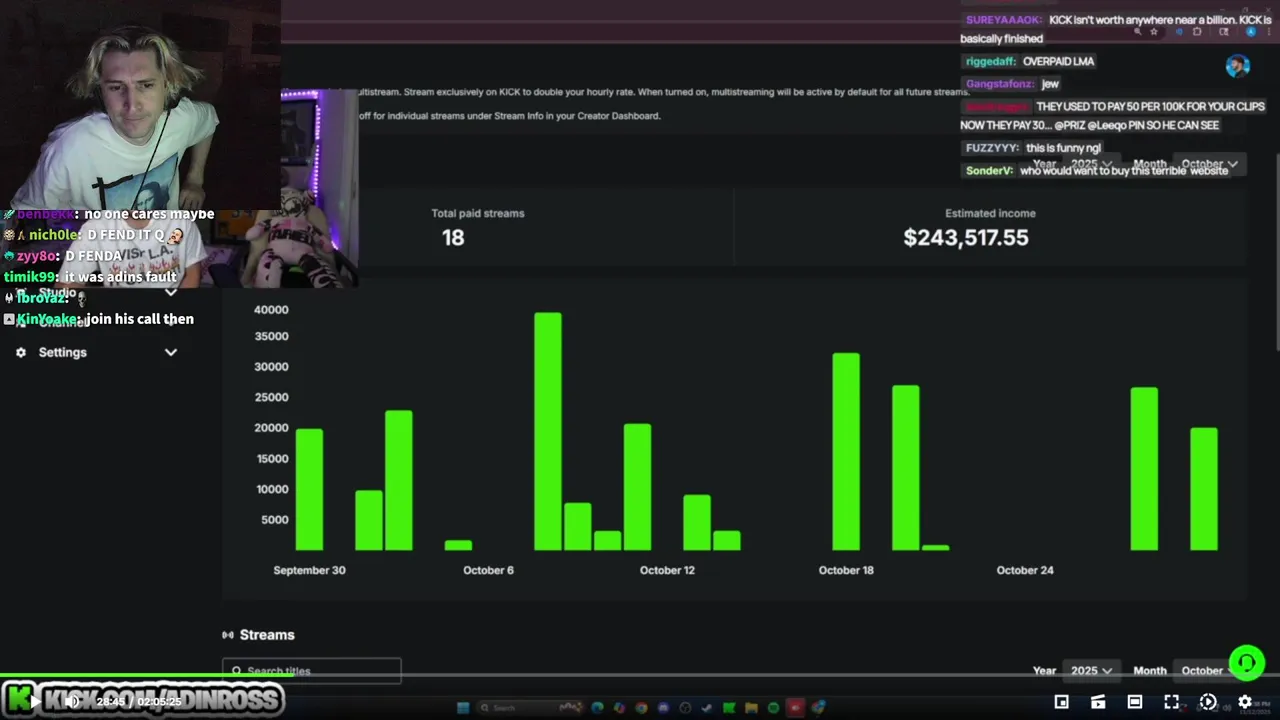Open the mini-player picture-in-picture icon
This screenshot has width=1280, height=720.
[1061, 702]
